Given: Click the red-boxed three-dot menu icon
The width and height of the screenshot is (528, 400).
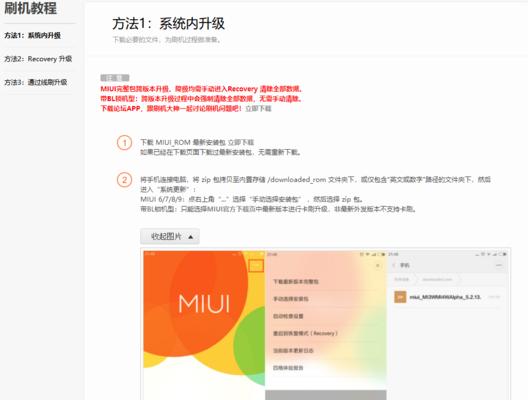Looking at the screenshot, I should point(256,265).
